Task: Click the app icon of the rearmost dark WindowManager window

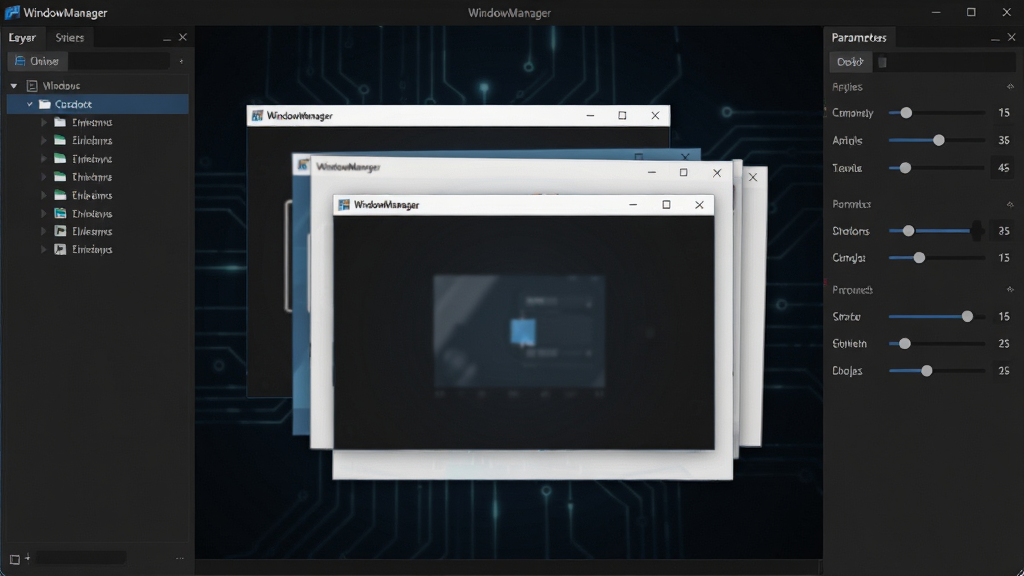Action: [x=257, y=116]
